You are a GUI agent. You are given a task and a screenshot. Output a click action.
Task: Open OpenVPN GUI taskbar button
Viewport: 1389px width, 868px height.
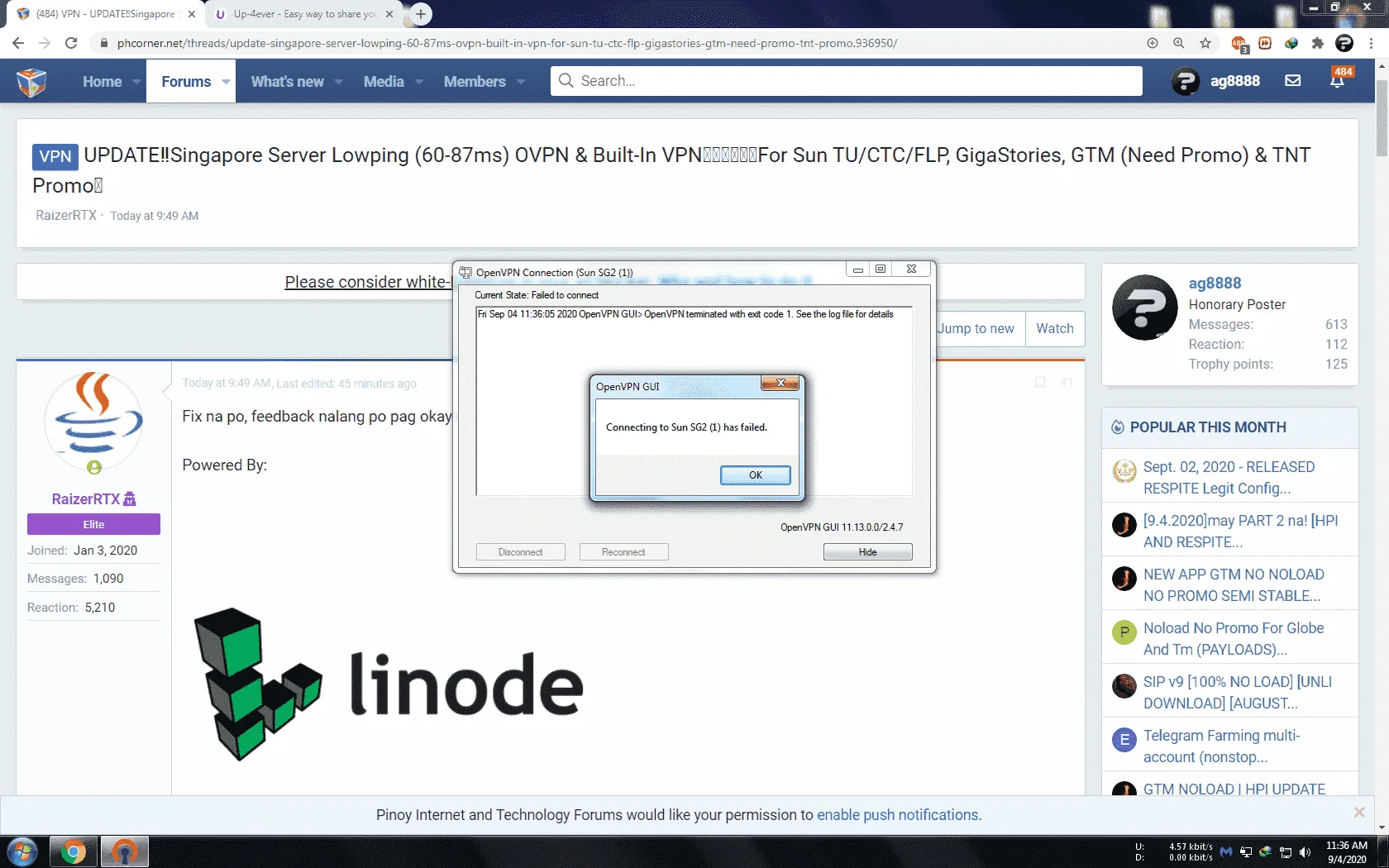point(125,851)
